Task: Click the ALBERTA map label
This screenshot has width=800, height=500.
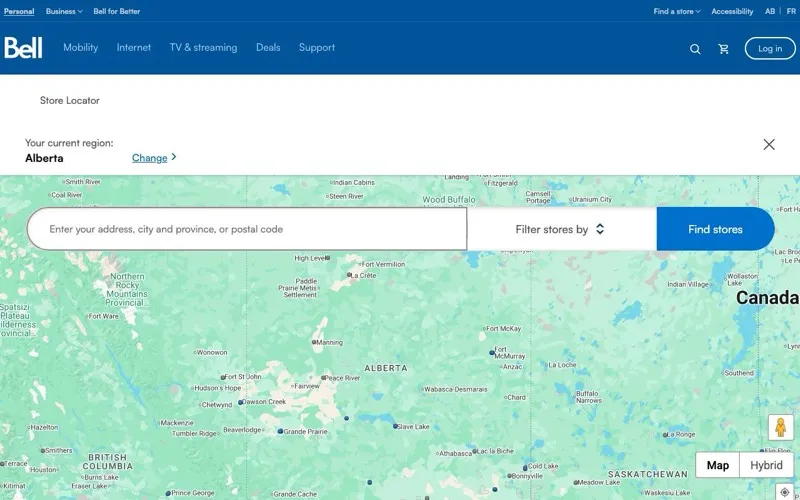Action: [x=386, y=368]
